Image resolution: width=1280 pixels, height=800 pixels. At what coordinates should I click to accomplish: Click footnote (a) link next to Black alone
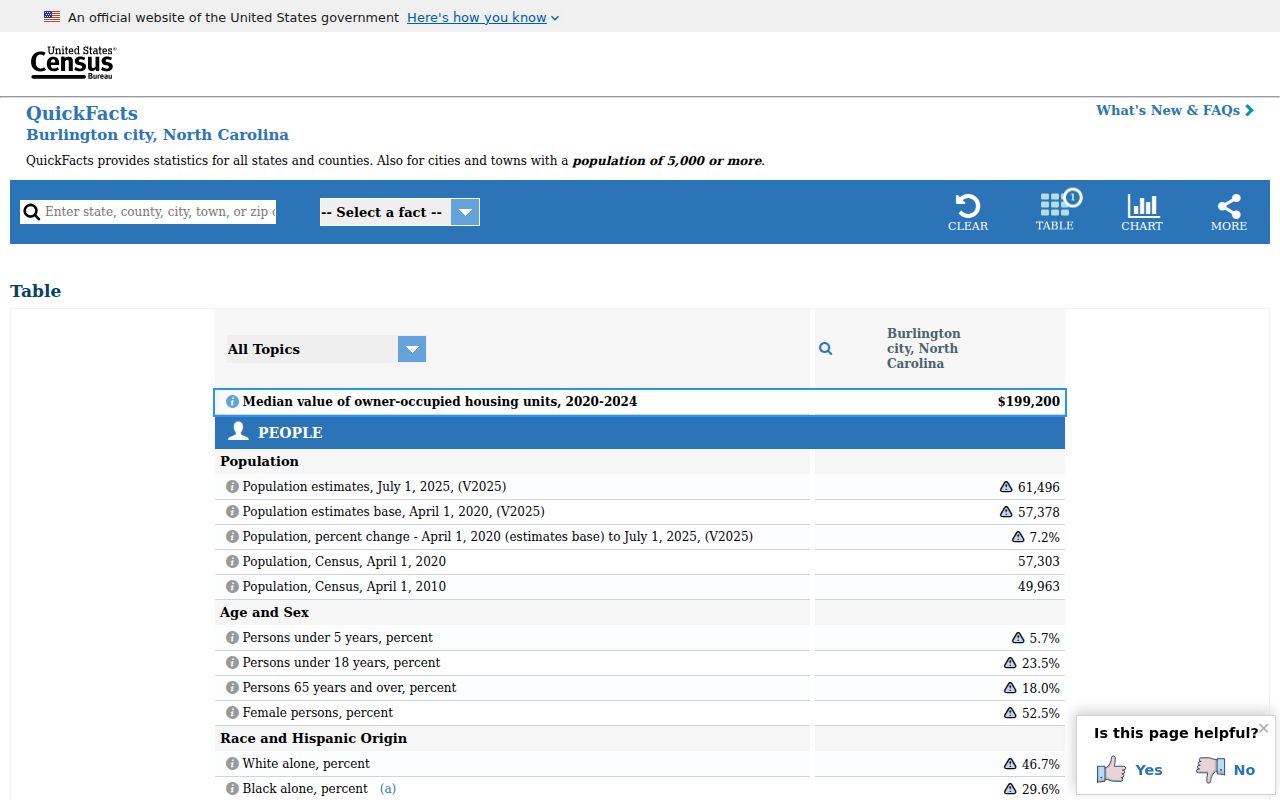[x=388, y=789]
